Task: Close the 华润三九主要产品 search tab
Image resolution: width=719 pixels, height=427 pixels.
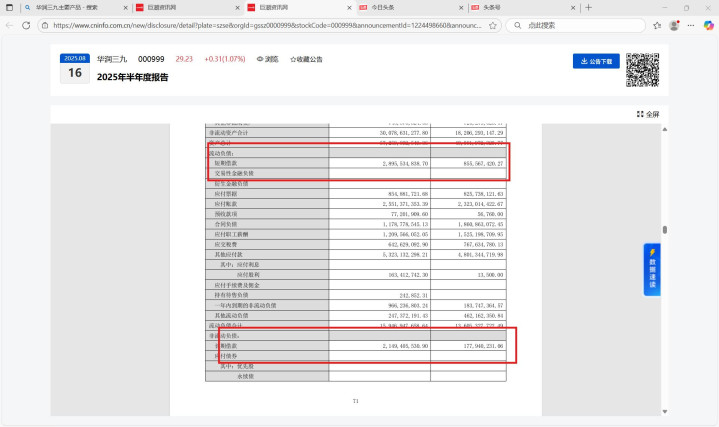Action: tap(125, 8)
